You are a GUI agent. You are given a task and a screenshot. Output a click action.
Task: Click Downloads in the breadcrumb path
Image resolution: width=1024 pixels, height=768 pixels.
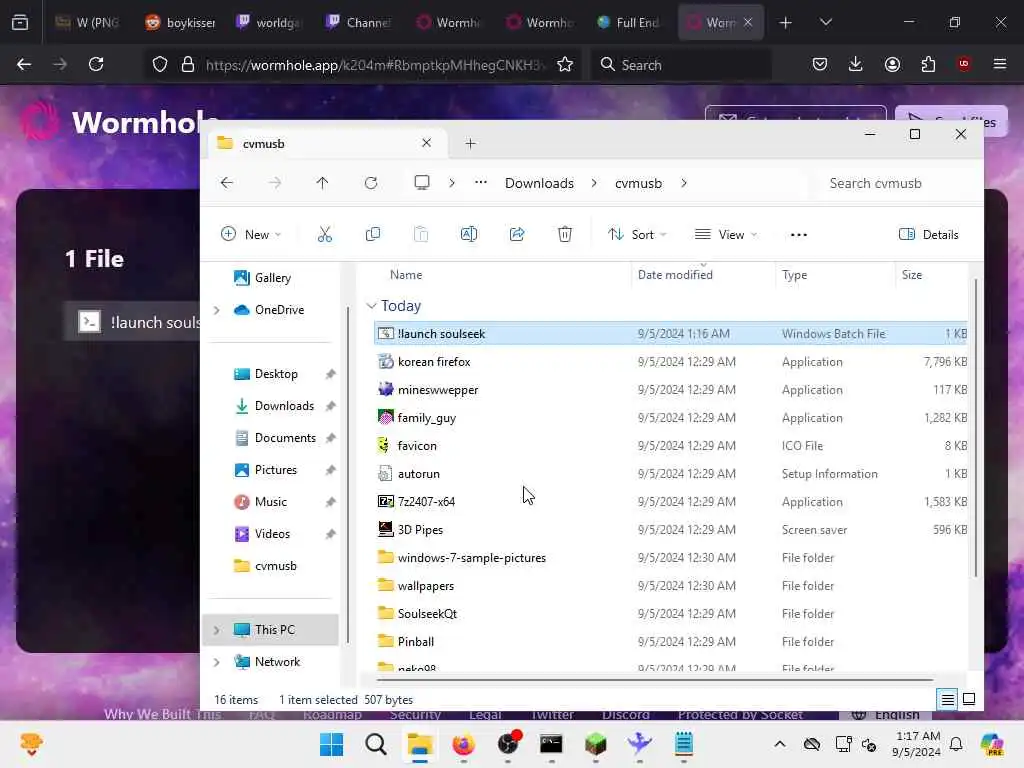coord(539,183)
